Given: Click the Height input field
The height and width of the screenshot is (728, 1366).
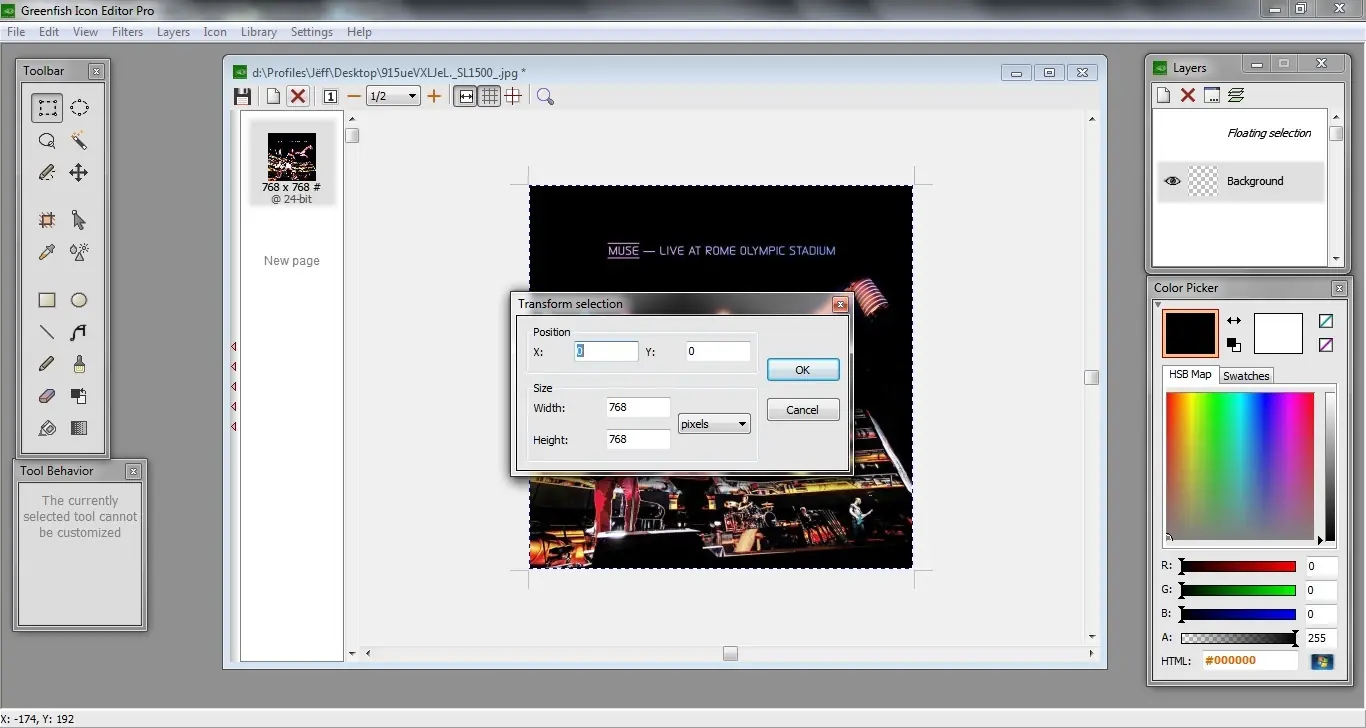Looking at the screenshot, I should pyautogui.click(x=638, y=440).
